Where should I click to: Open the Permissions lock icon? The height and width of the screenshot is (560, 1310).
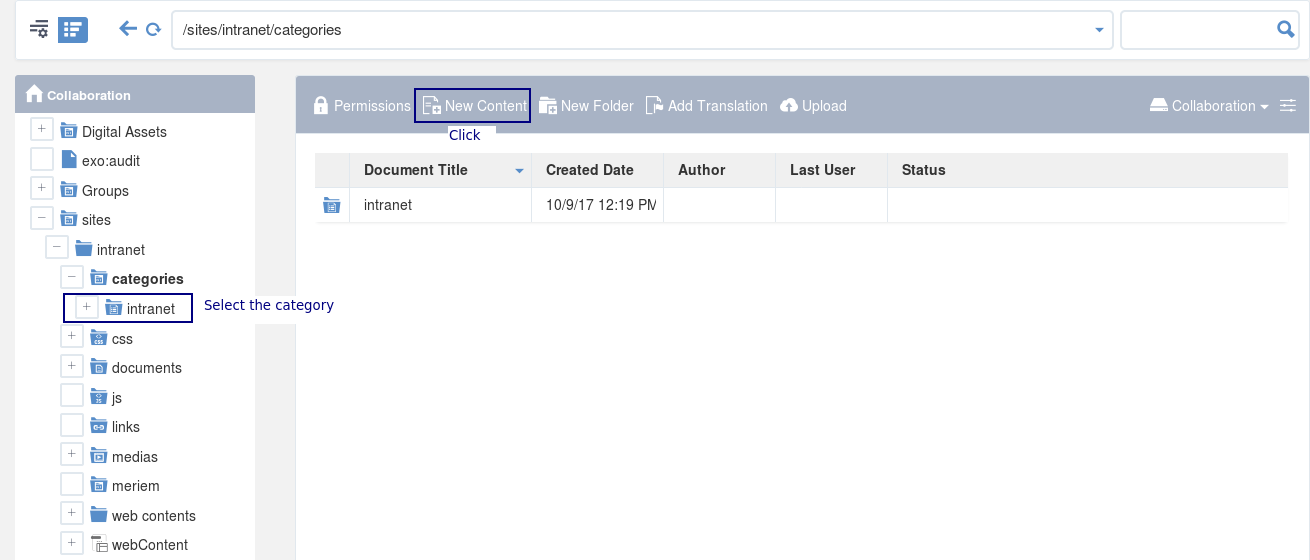point(321,105)
